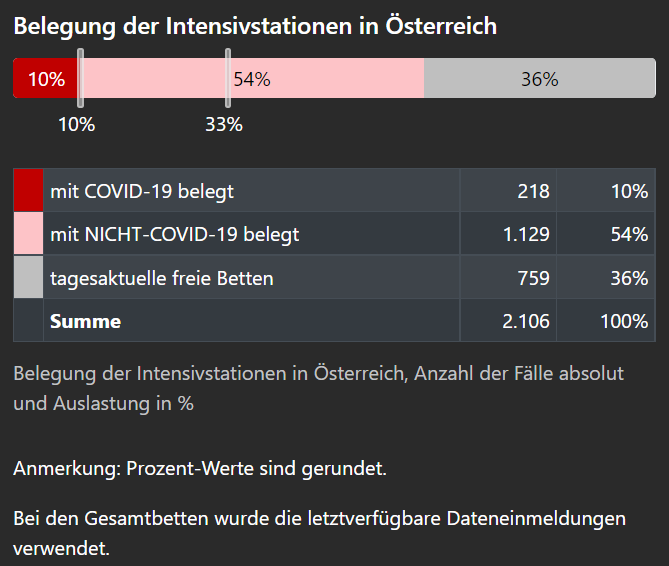Click the 2.106 total value cell
The image size is (669, 566).
tap(526, 321)
